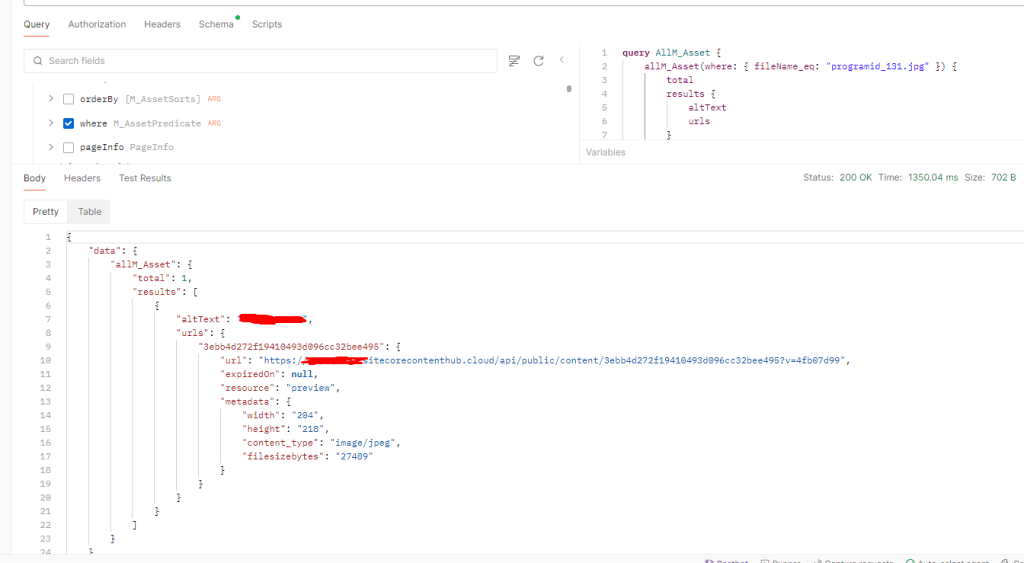Image resolution: width=1024 pixels, height=563 pixels.
Task: Enable the pageInfo checkbox
Action: point(69,148)
